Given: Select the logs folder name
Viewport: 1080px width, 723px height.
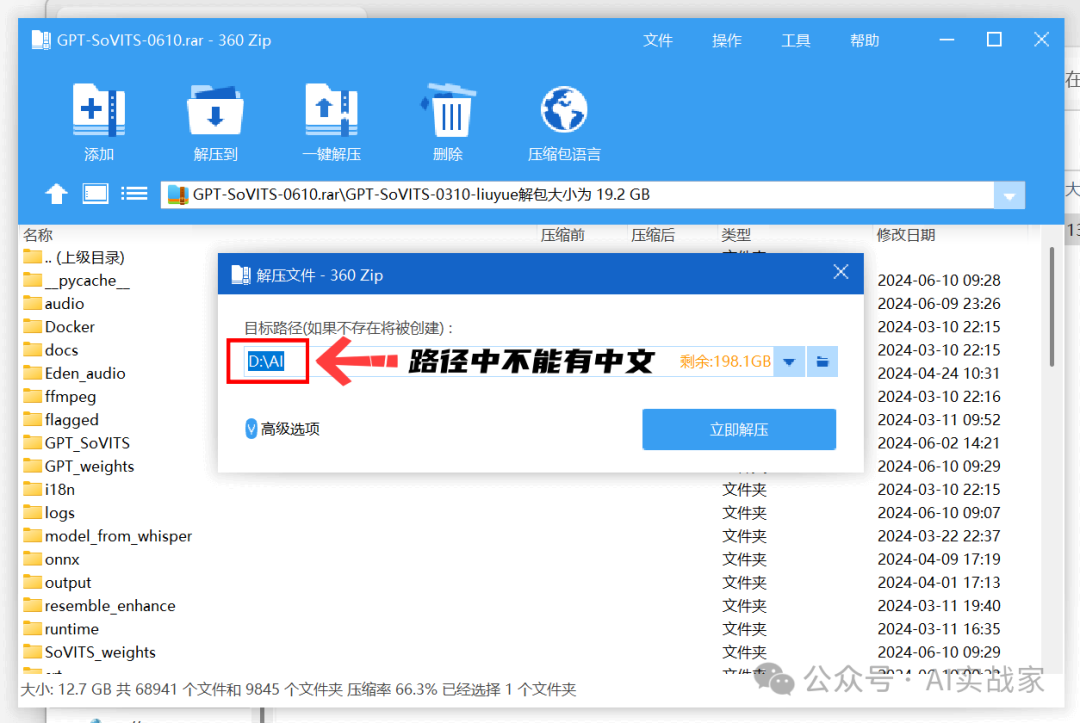Looking at the screenshot, I should point(60,513).
